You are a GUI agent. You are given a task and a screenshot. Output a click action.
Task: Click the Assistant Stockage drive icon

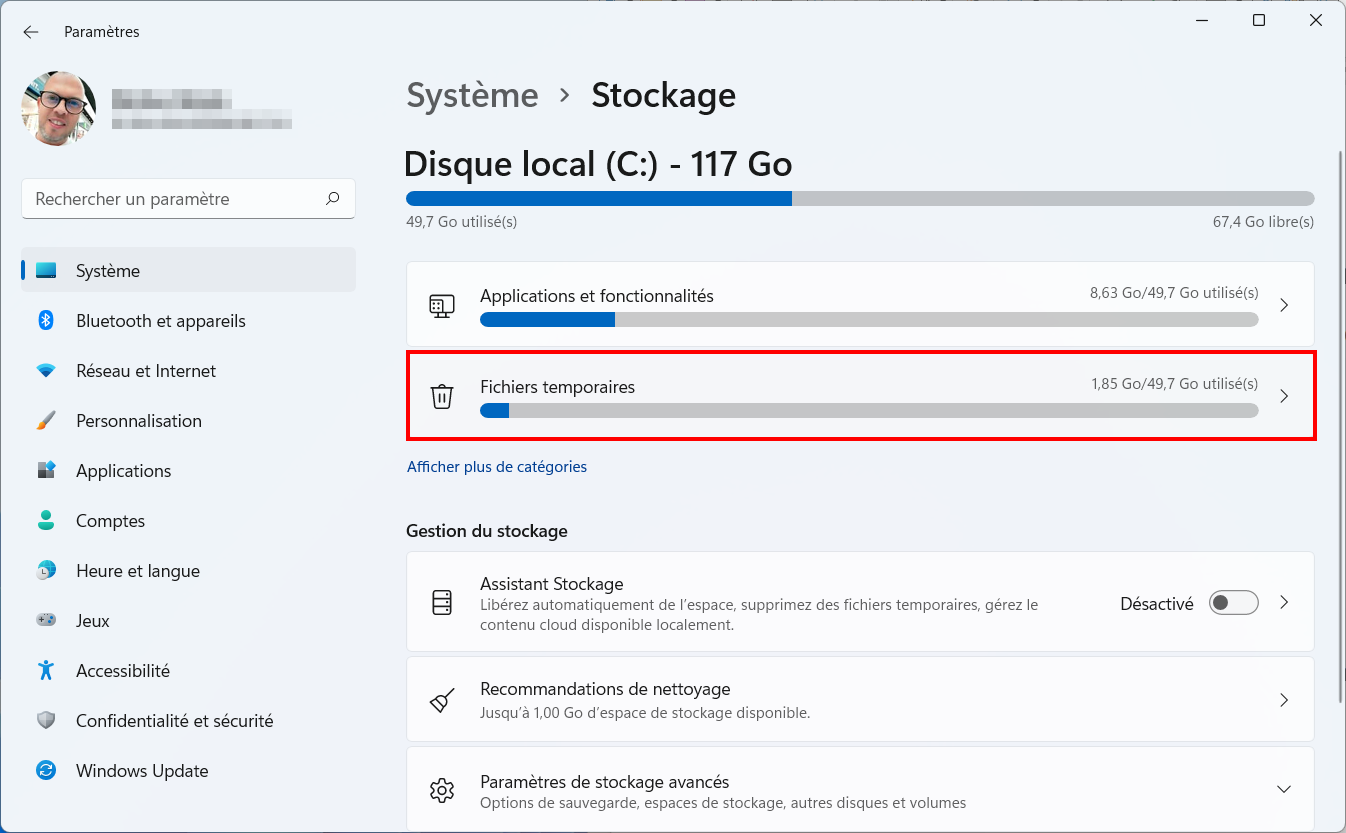442,603
